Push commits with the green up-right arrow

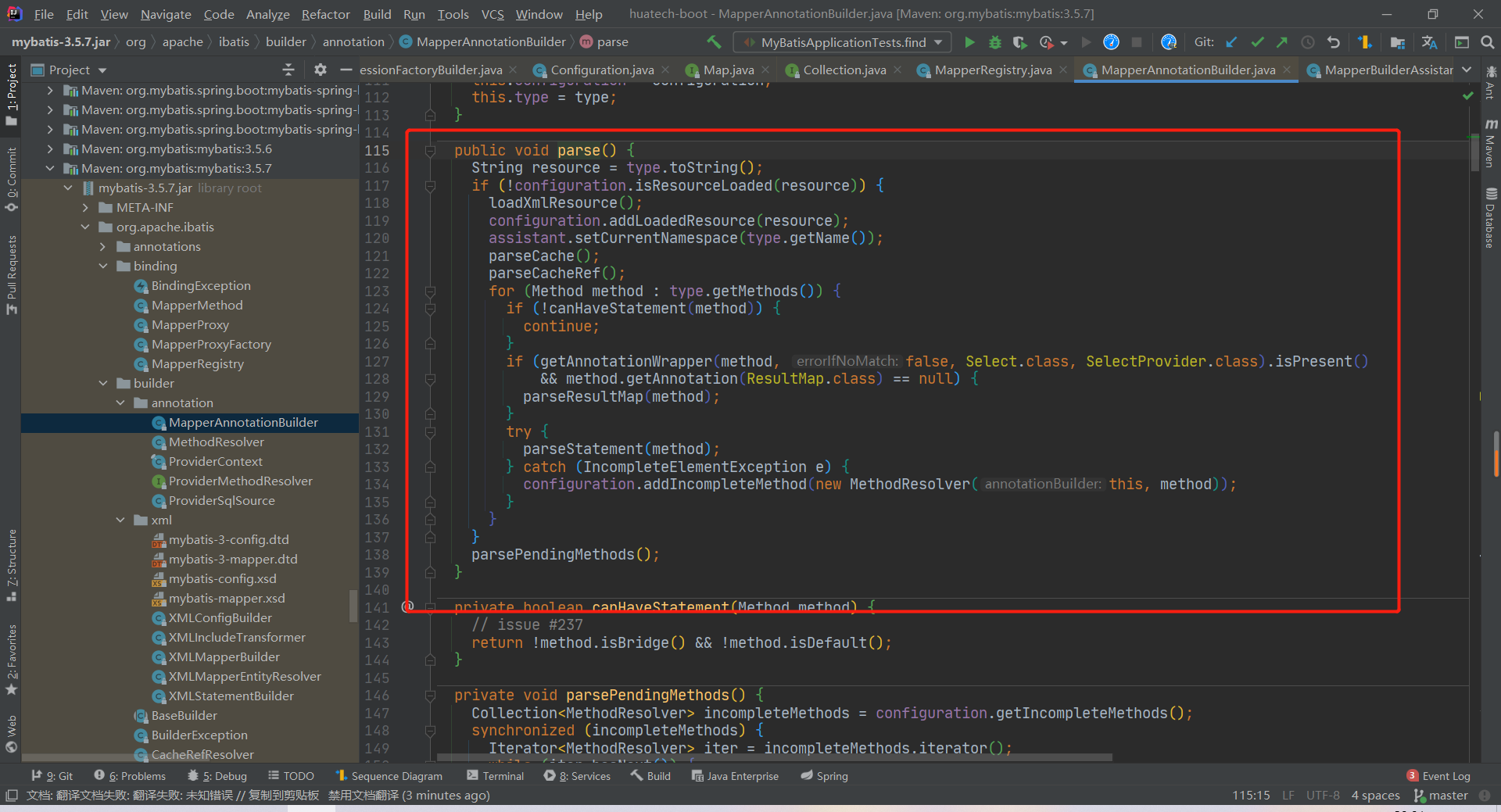tap(1282, 42)
